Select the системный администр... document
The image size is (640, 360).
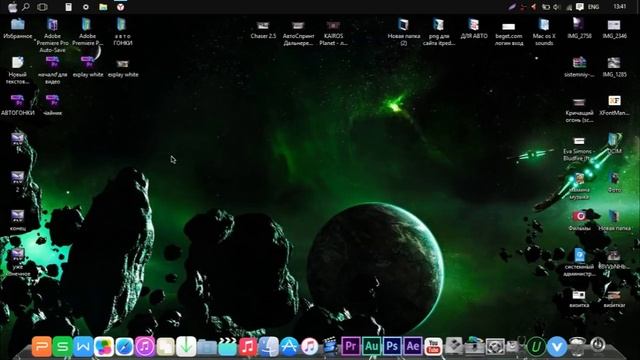click(x=579, y=262)
